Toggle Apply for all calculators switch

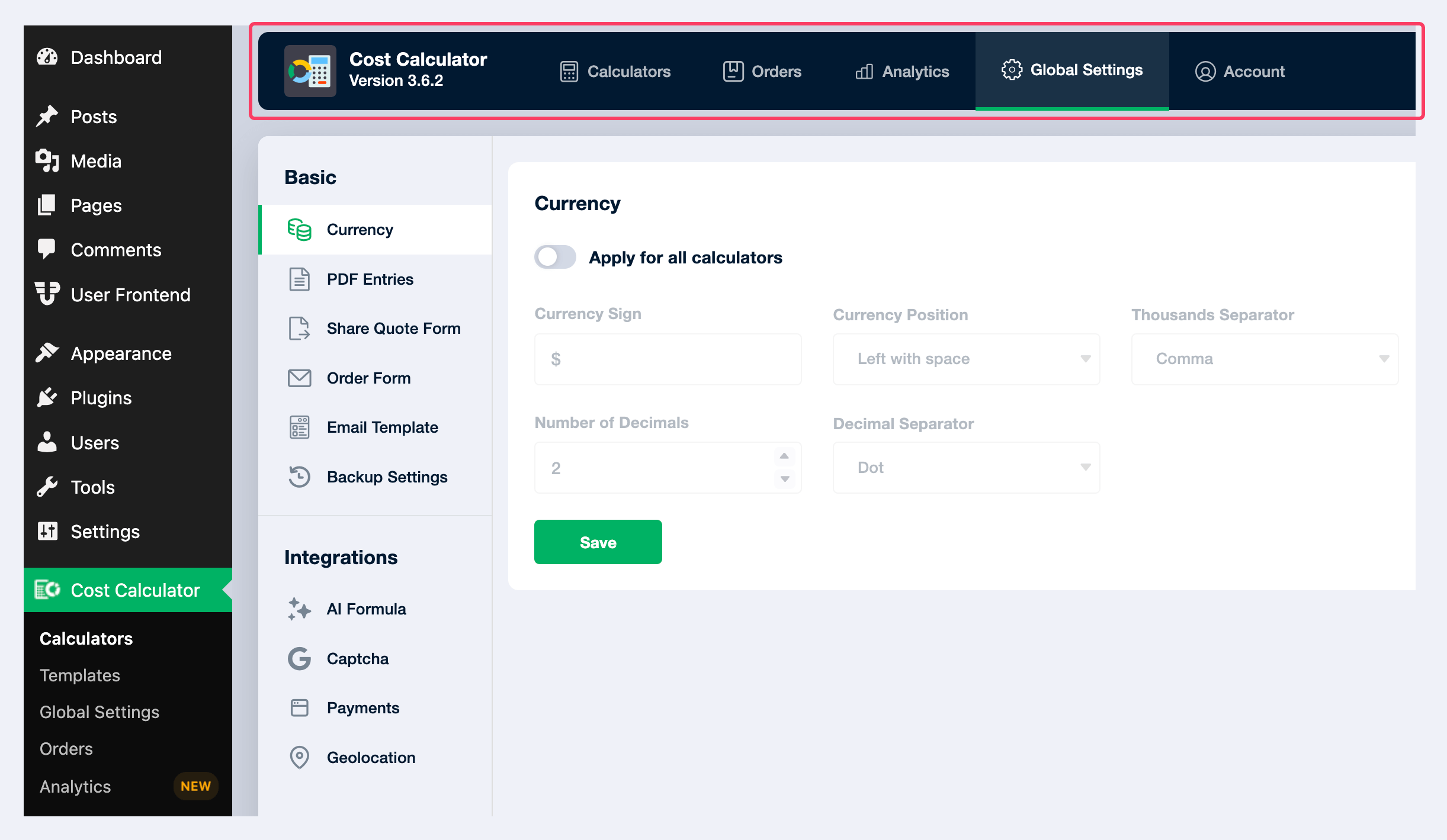(555, 257)
